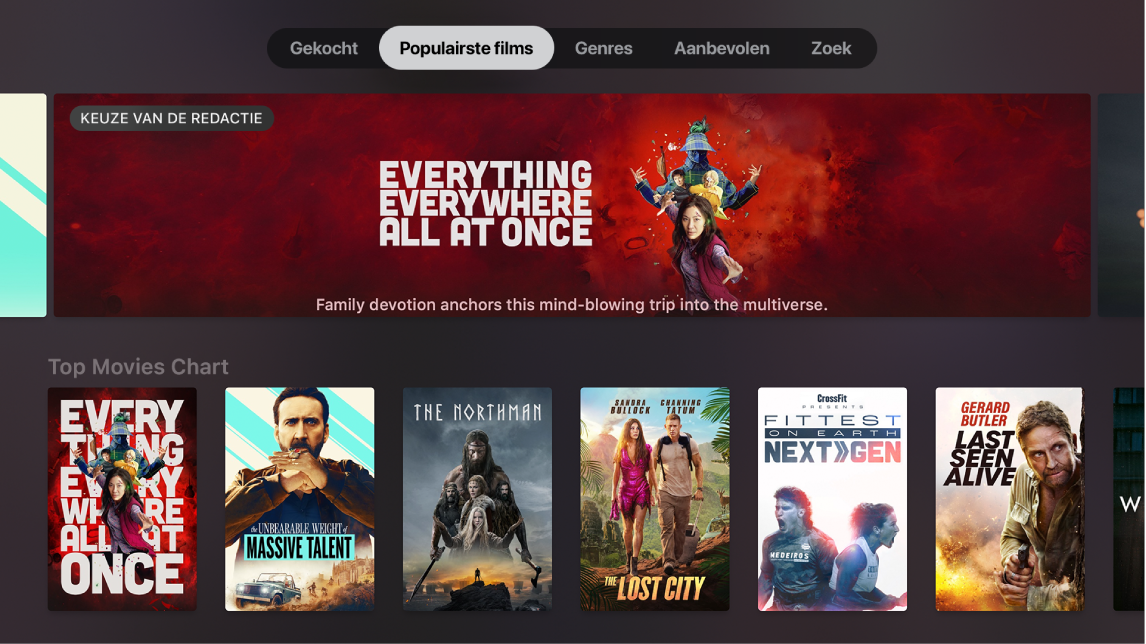Click the Family devotion tagline in banner
The image size is (1146, 644).
(572, 305)
